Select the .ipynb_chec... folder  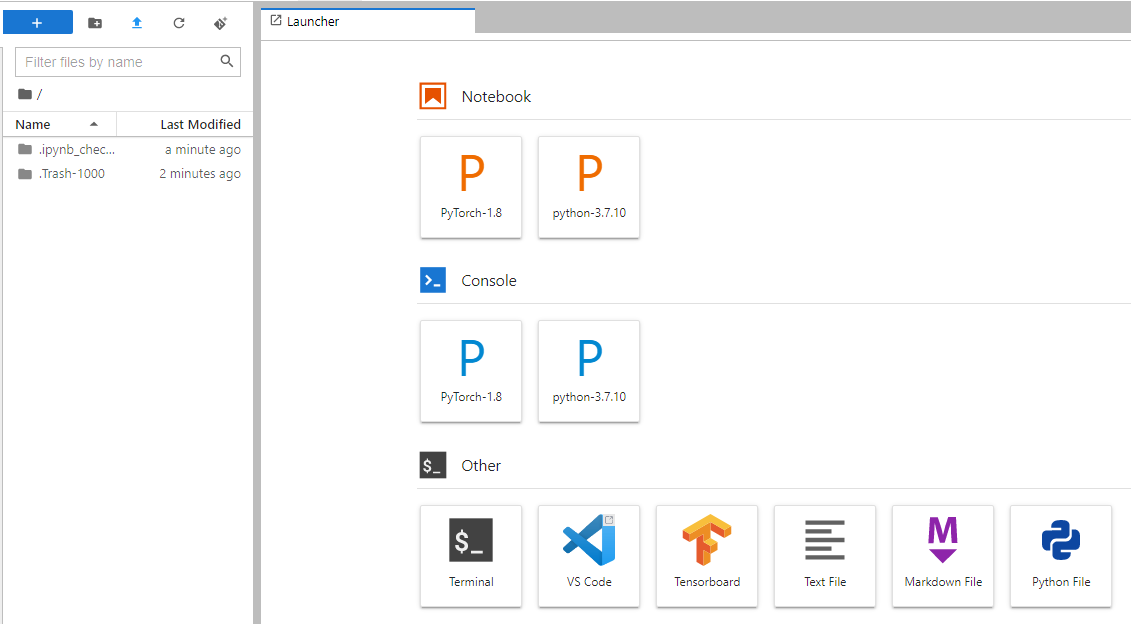tap(128, 149)
